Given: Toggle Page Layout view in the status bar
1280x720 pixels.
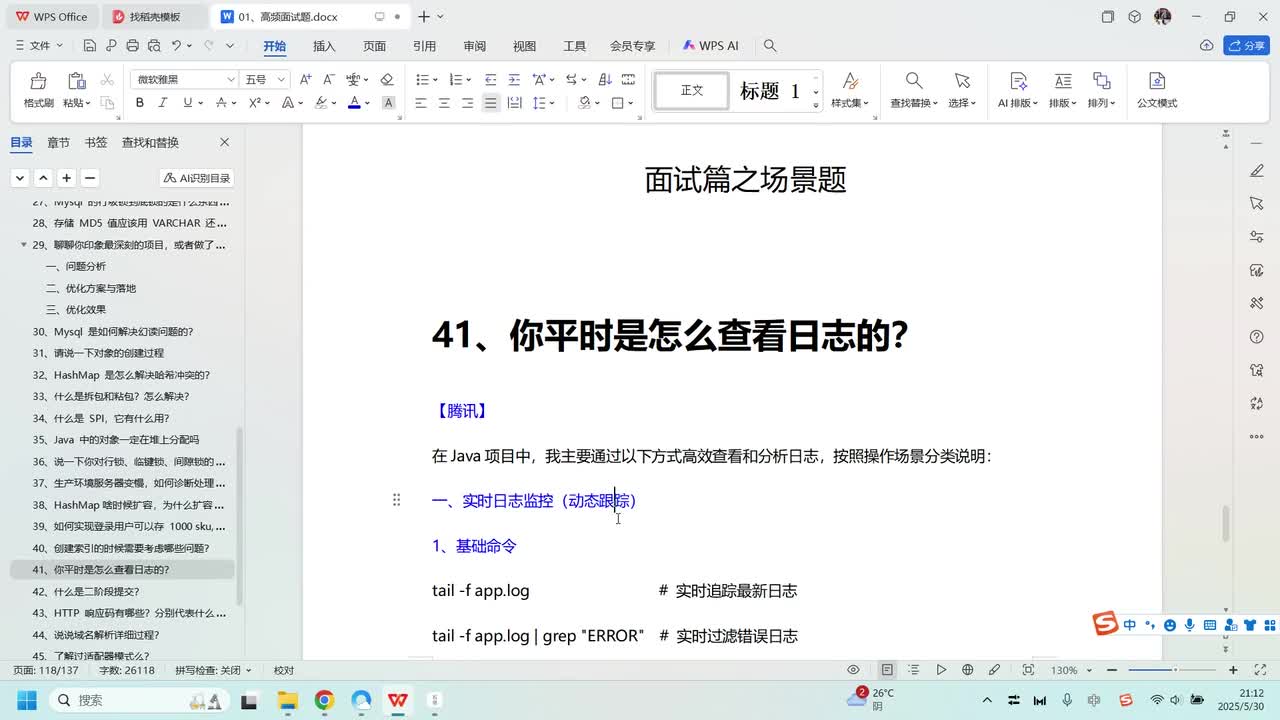Looking at the screenshot, I should tap(887, 670).
